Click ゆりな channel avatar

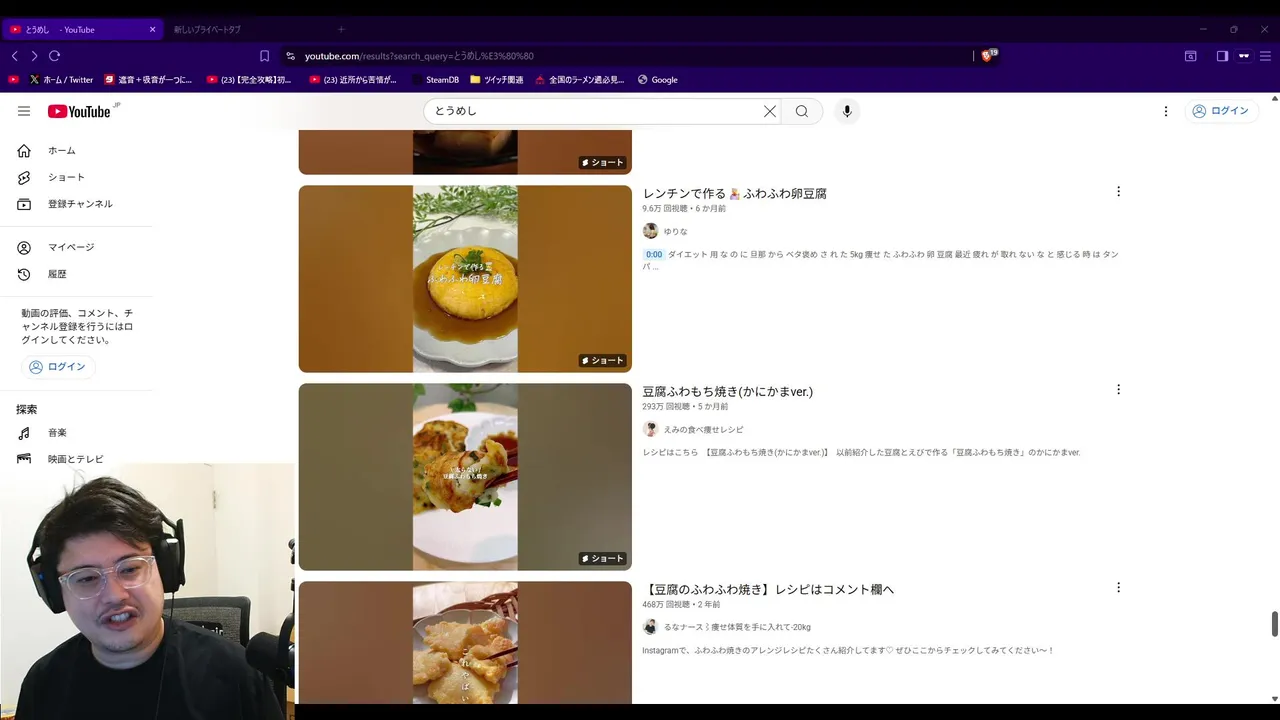click(x=650, y=231)
